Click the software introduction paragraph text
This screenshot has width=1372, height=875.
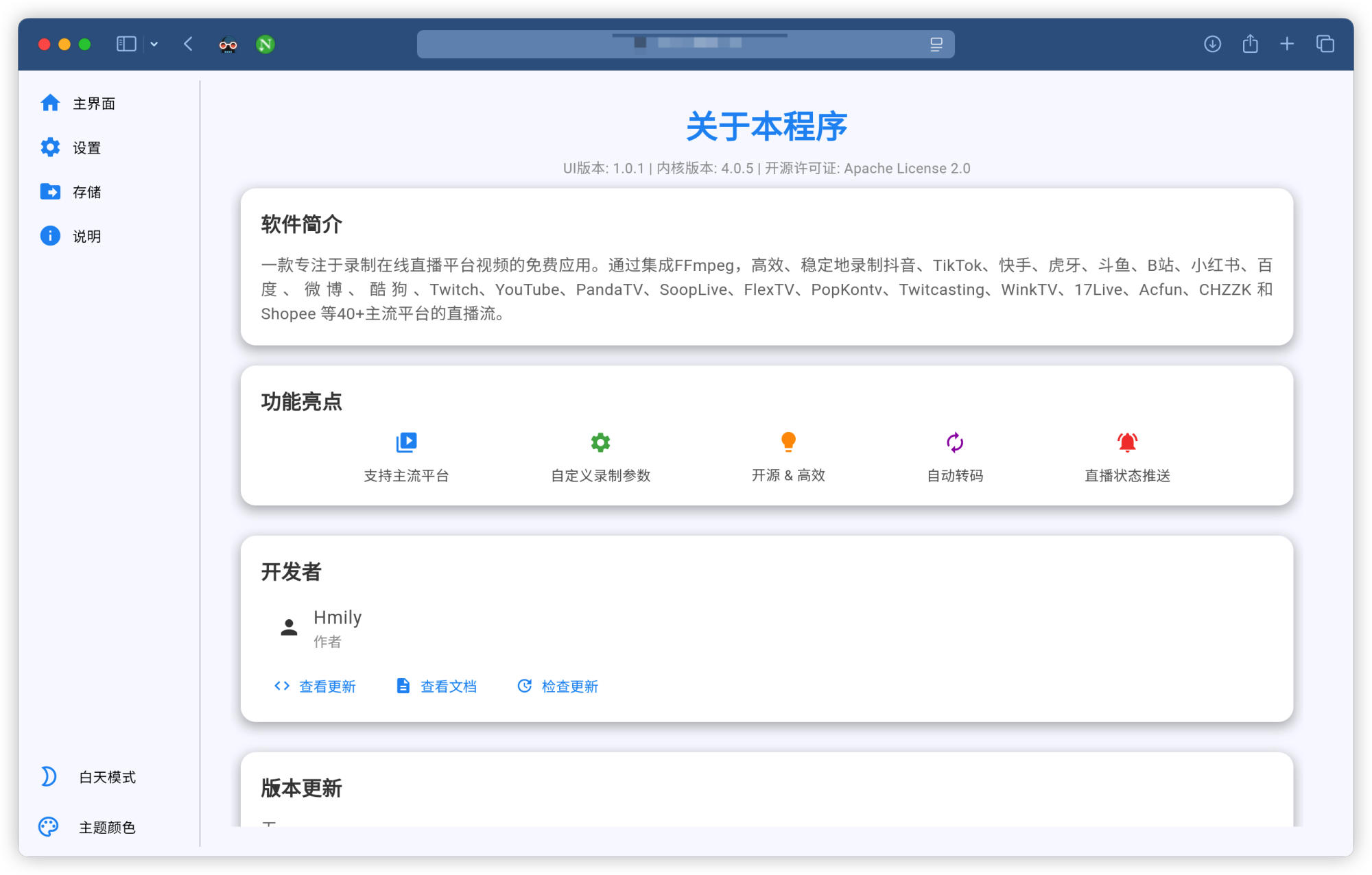coord(767,289)
